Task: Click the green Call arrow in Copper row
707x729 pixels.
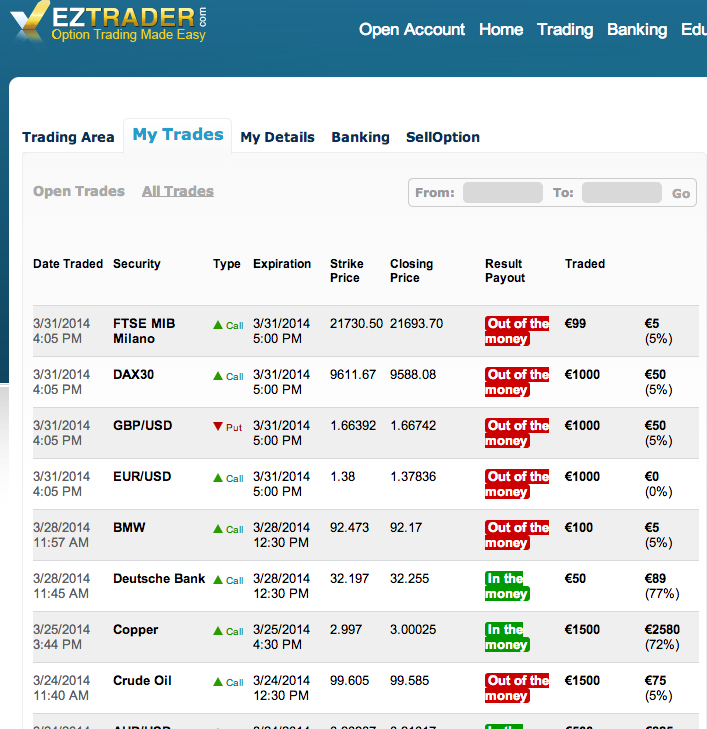Action: (x=218, y=630)
